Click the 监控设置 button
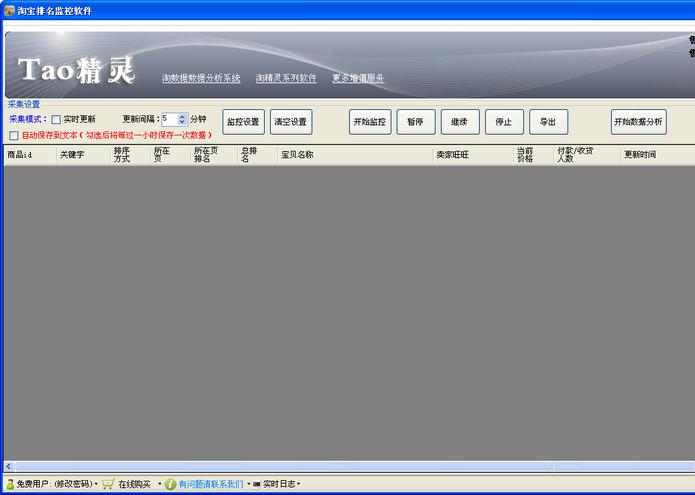The height and width of the screenshot is (495, 695). point(243,122)
